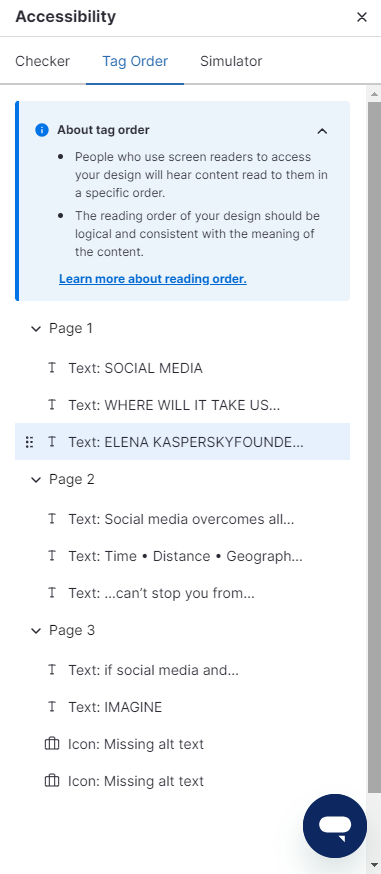Collapse the Page 1 group
The height and width of the screenshot is (874, 381).
[36, 329]
